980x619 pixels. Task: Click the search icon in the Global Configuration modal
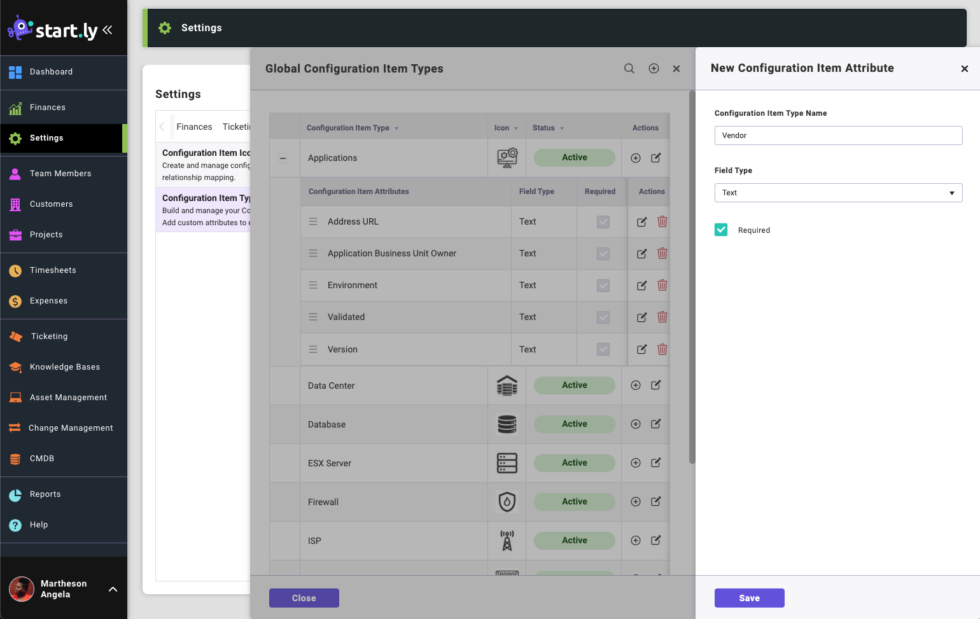click(629, 68)
